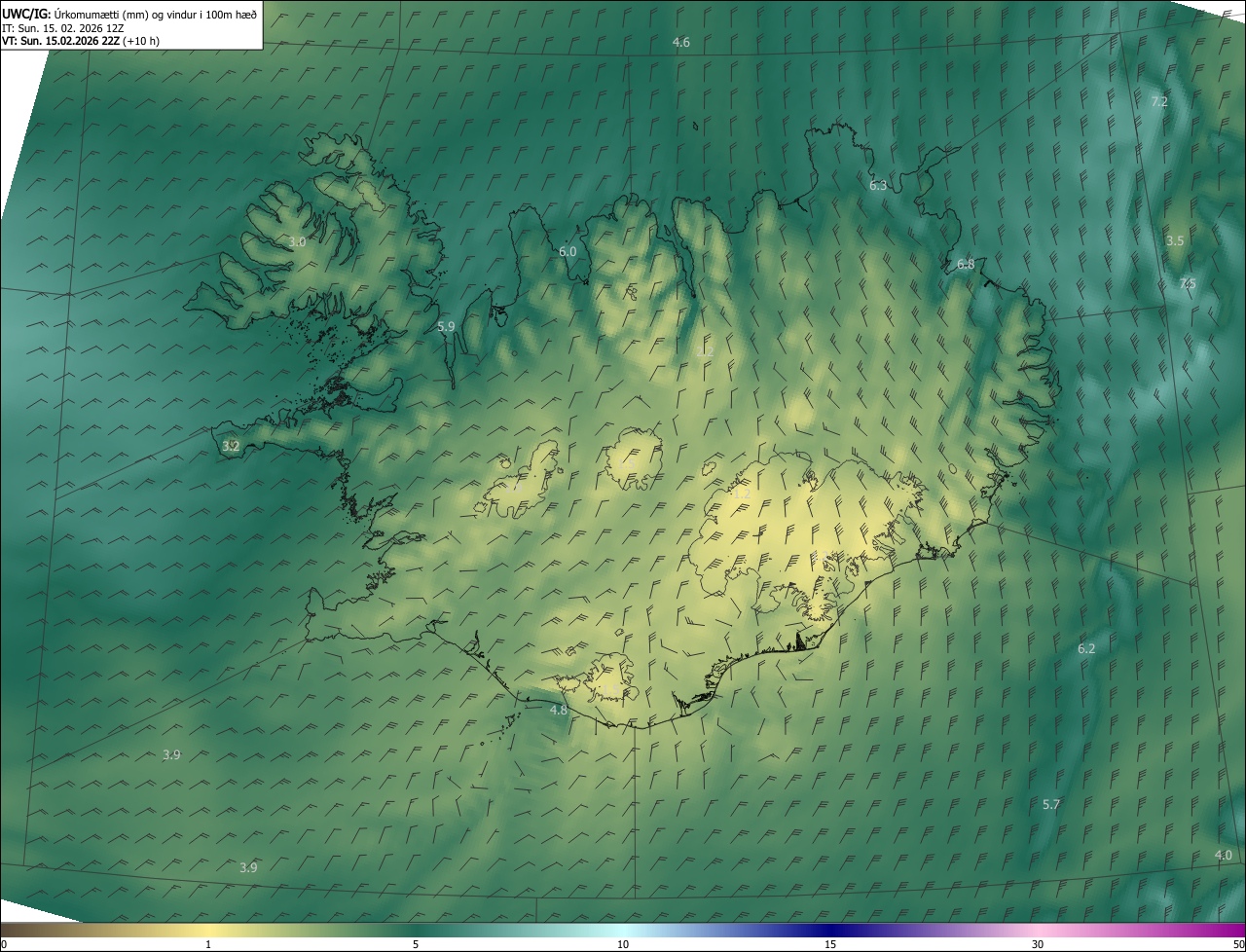
Task: Click the 5.7 value on the map
Action: coord(1051,804)
